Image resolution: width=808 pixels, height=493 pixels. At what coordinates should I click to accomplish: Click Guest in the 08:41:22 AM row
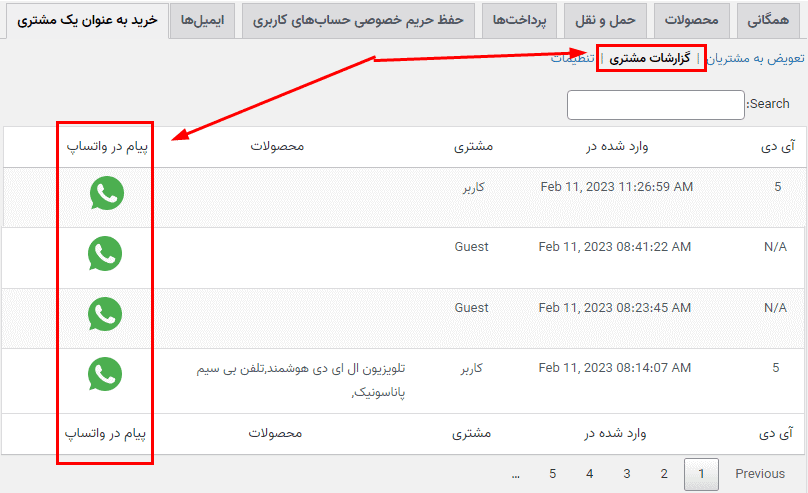click(472, 247)
